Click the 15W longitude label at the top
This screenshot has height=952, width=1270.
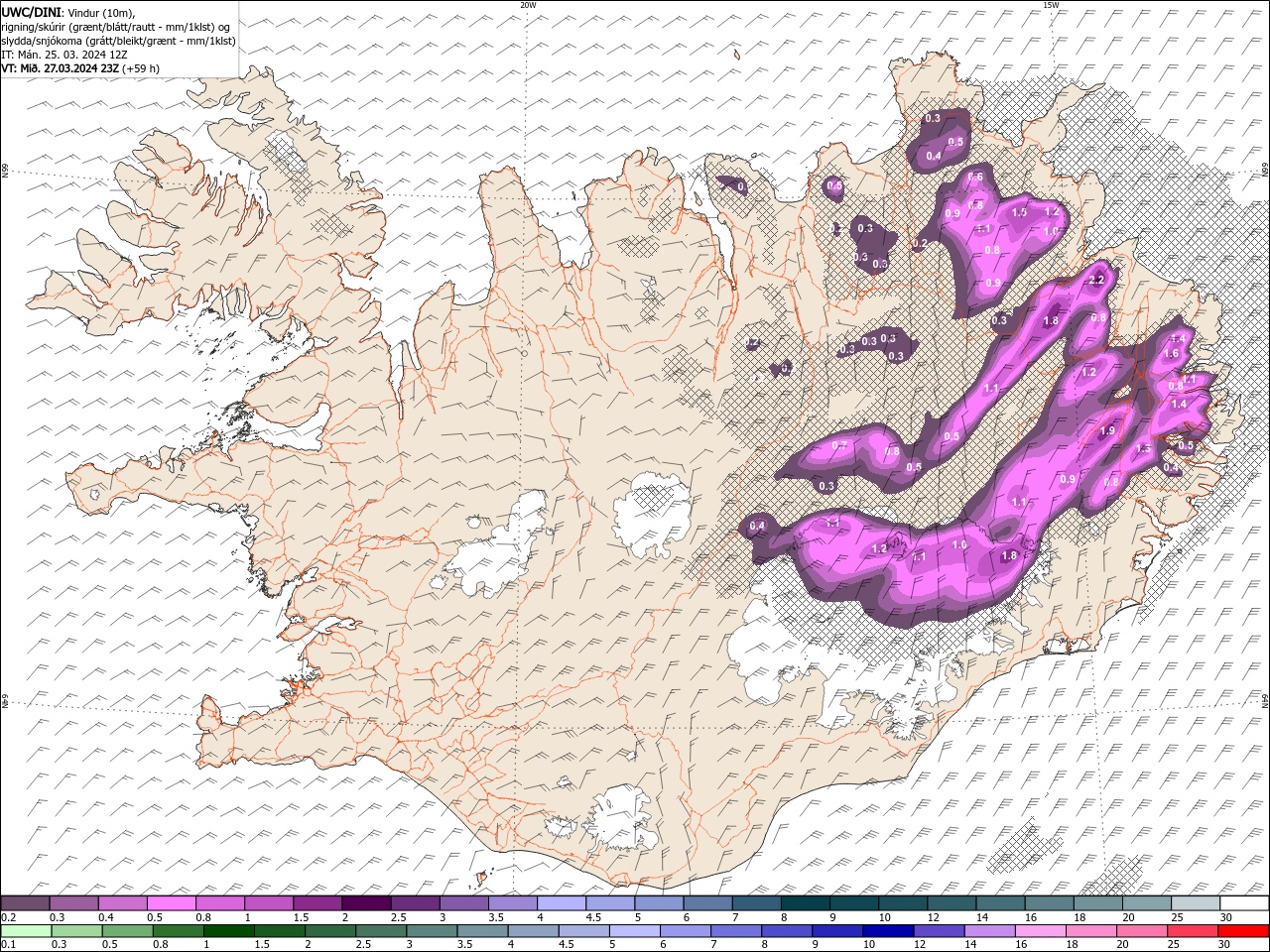coord(1051,5)
